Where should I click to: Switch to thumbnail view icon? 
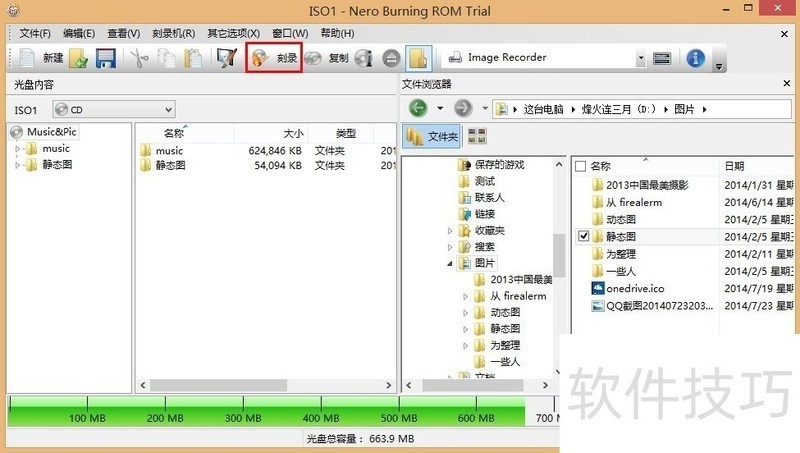[477, 136]
